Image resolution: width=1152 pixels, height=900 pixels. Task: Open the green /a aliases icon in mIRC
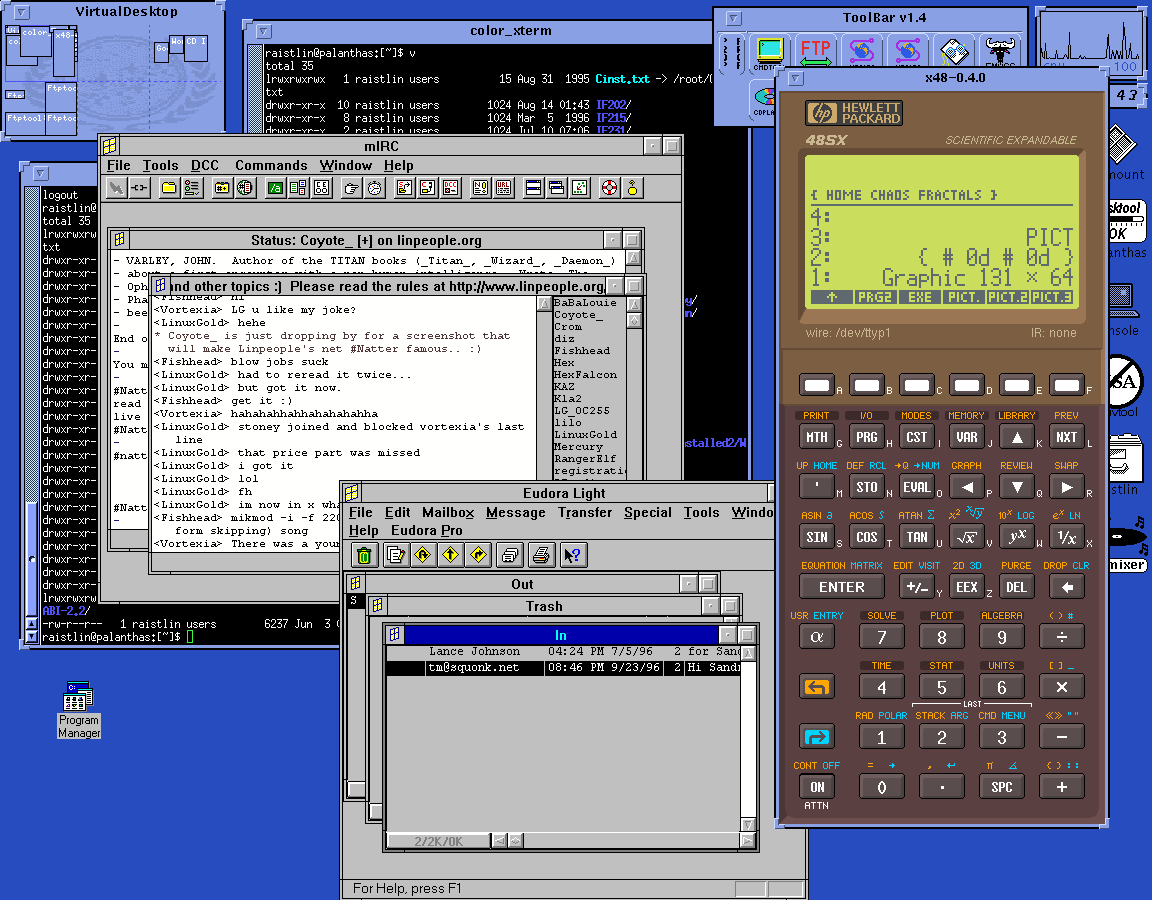[x=275, y=188]
